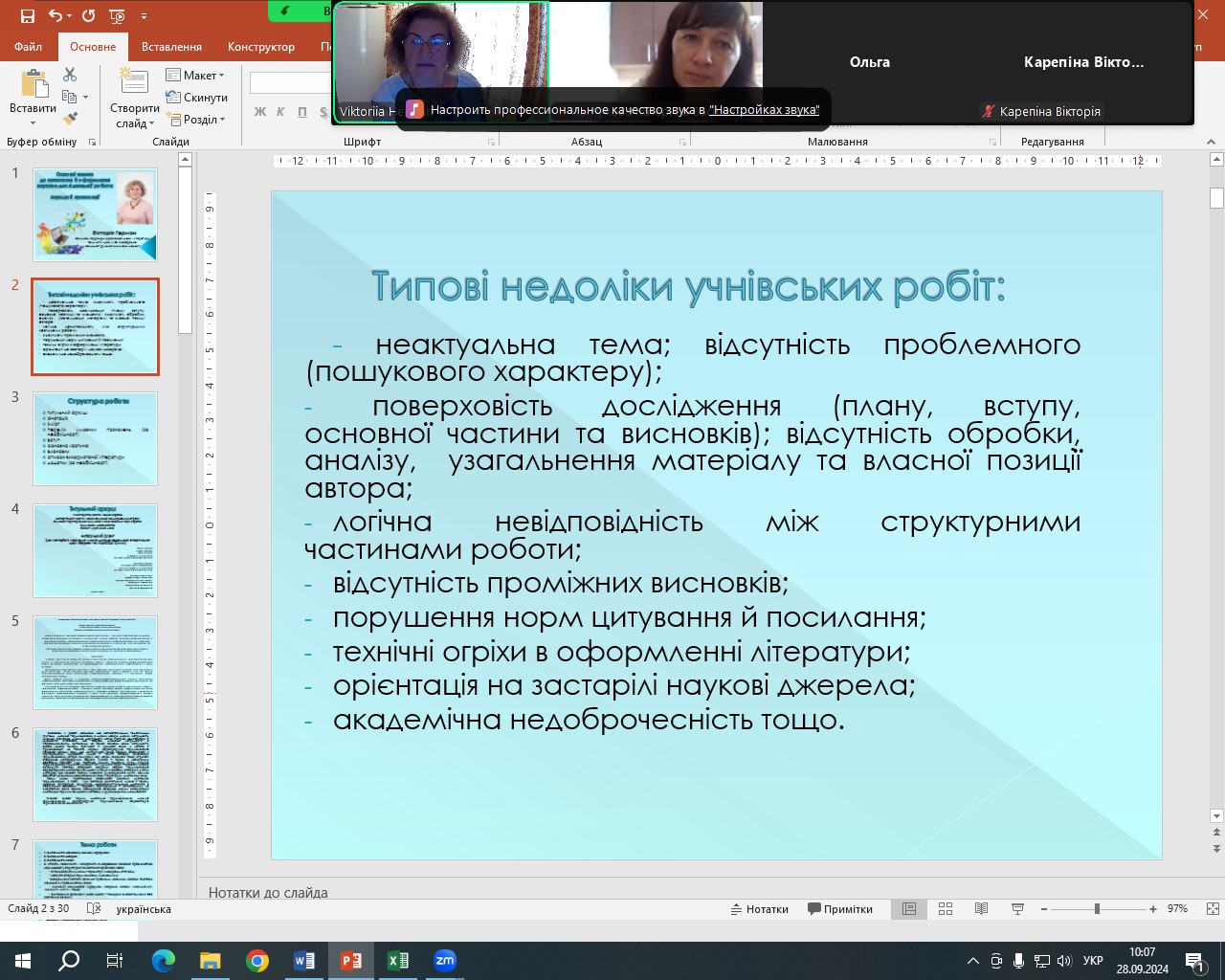Select the Format Painter brush icon
Image resolution: width=1225 pixels, height=980 pixels.
[70, 119]
